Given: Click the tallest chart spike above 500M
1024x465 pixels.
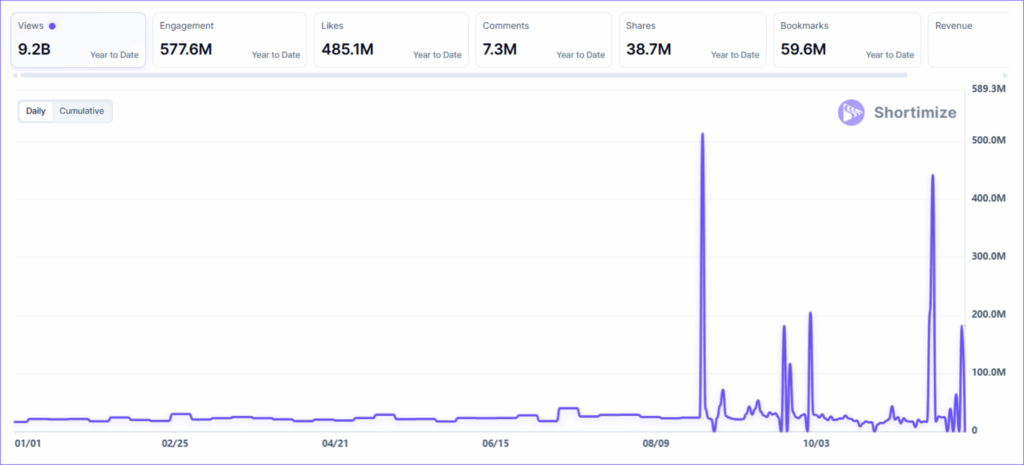Looking at the screenshot, I should 702,135.
